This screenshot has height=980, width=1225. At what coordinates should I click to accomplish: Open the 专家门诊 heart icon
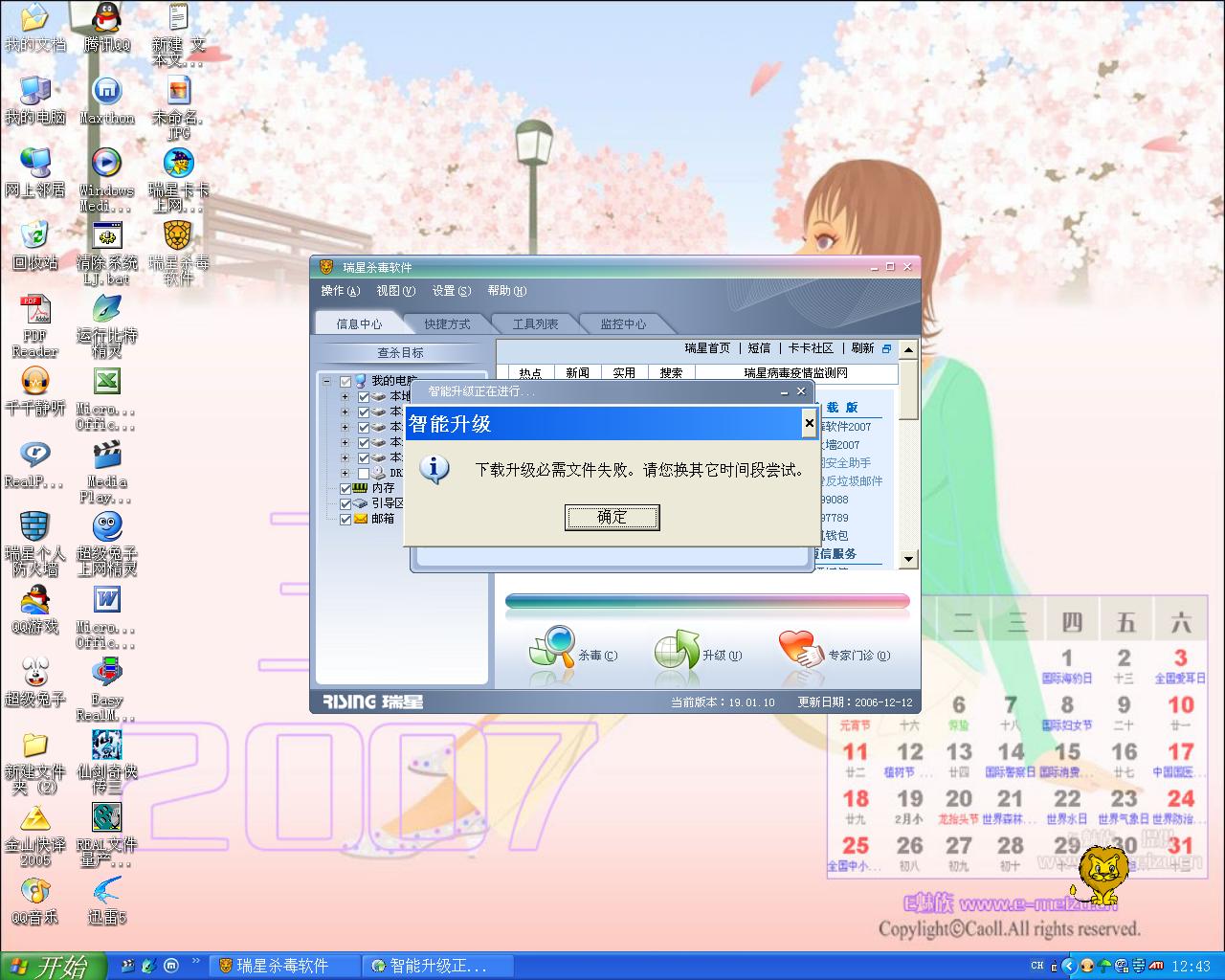coord(801,650)
